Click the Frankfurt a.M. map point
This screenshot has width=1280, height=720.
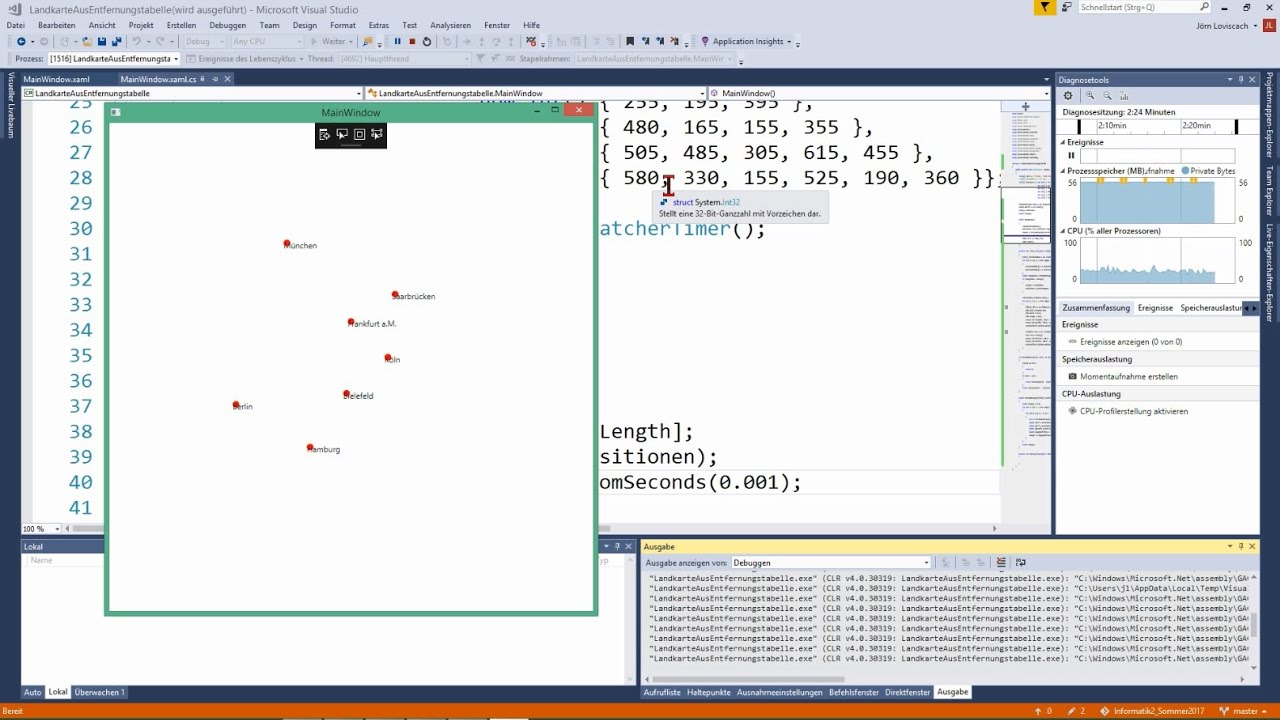tap(351, 322)
